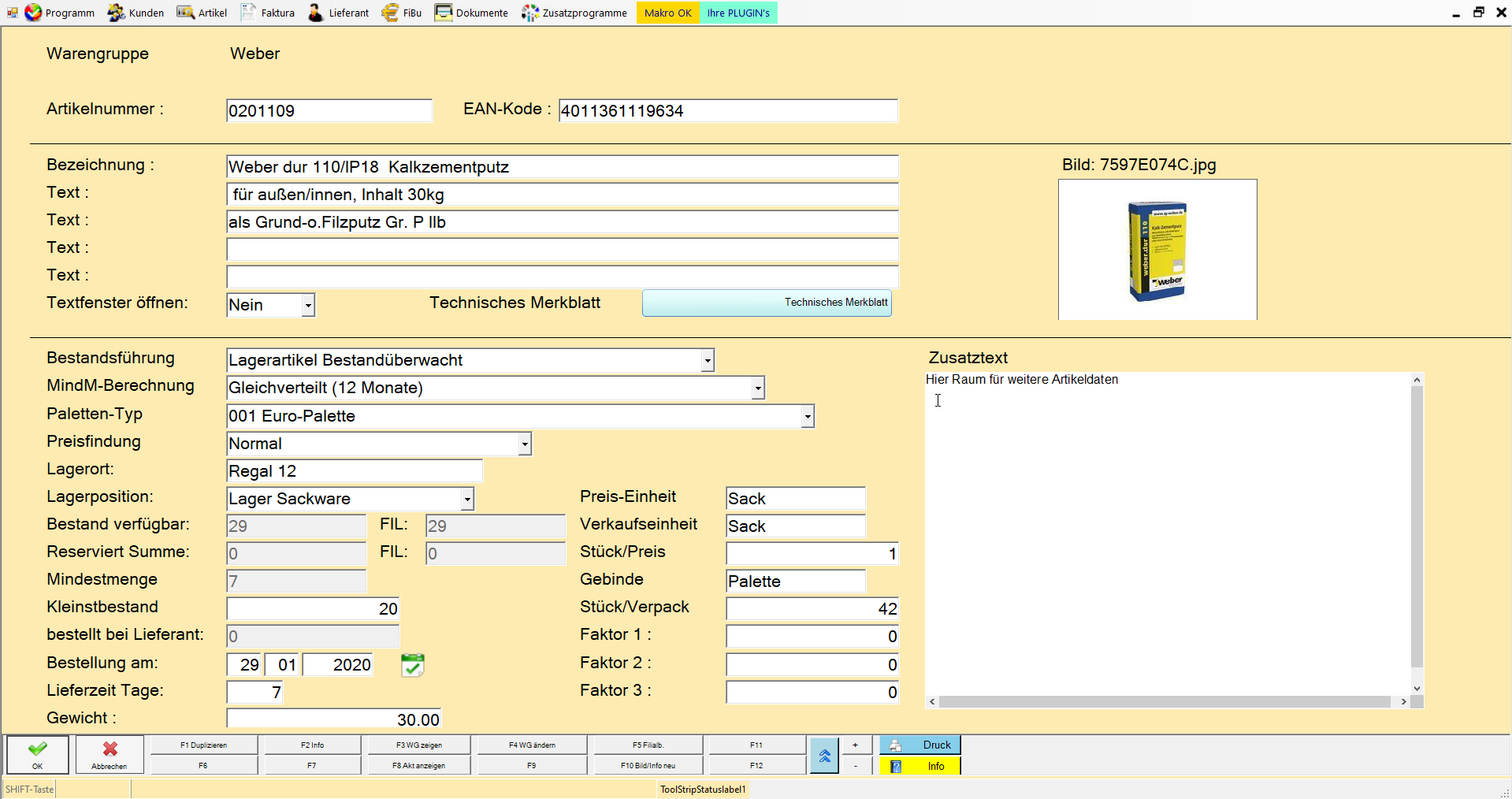This screenshot has height=799, width=1512.
Task: Click the Kleinstbestand field
Action: (x=313, y=608)
